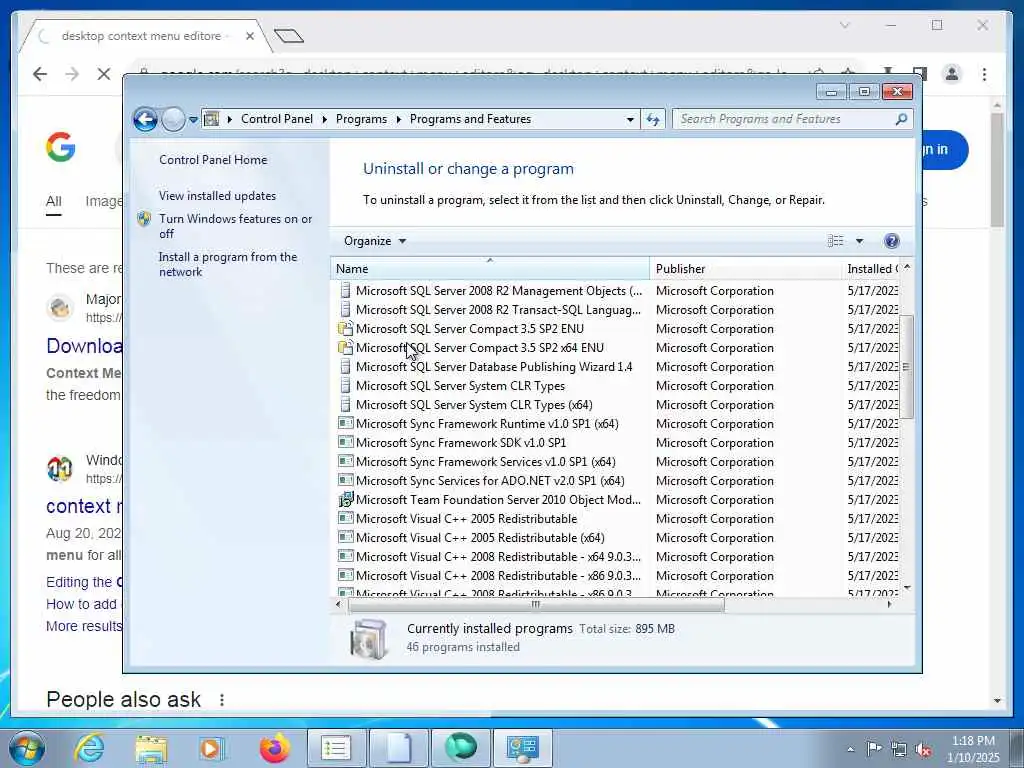The image size is (1024, 768).
Task: Go back in the browser window
Action: (x=40, y=74)
